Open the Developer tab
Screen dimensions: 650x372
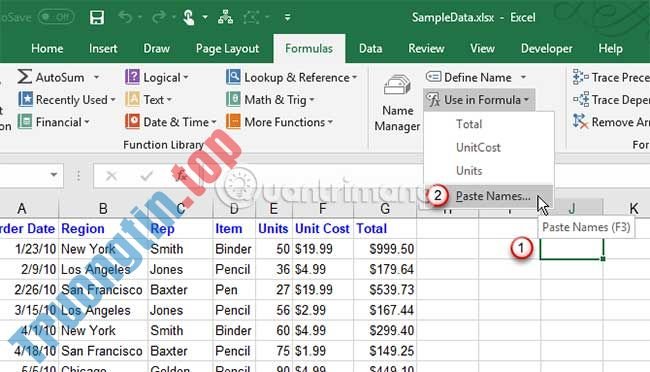(x=546, y=49)
